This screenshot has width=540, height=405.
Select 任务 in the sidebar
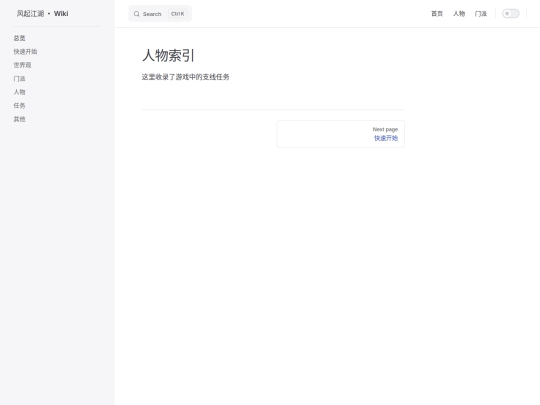click(x=19, y=105)
